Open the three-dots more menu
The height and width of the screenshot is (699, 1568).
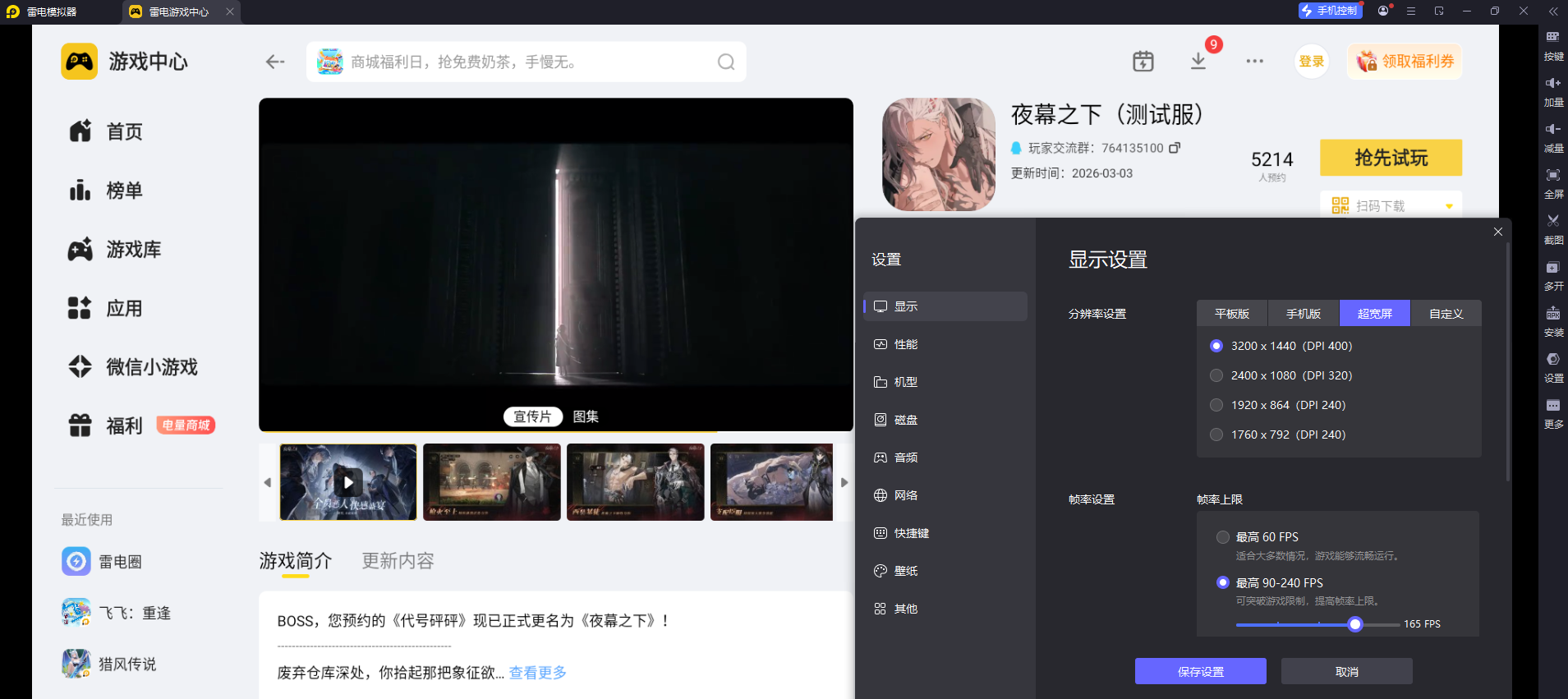coord(1254,62)
